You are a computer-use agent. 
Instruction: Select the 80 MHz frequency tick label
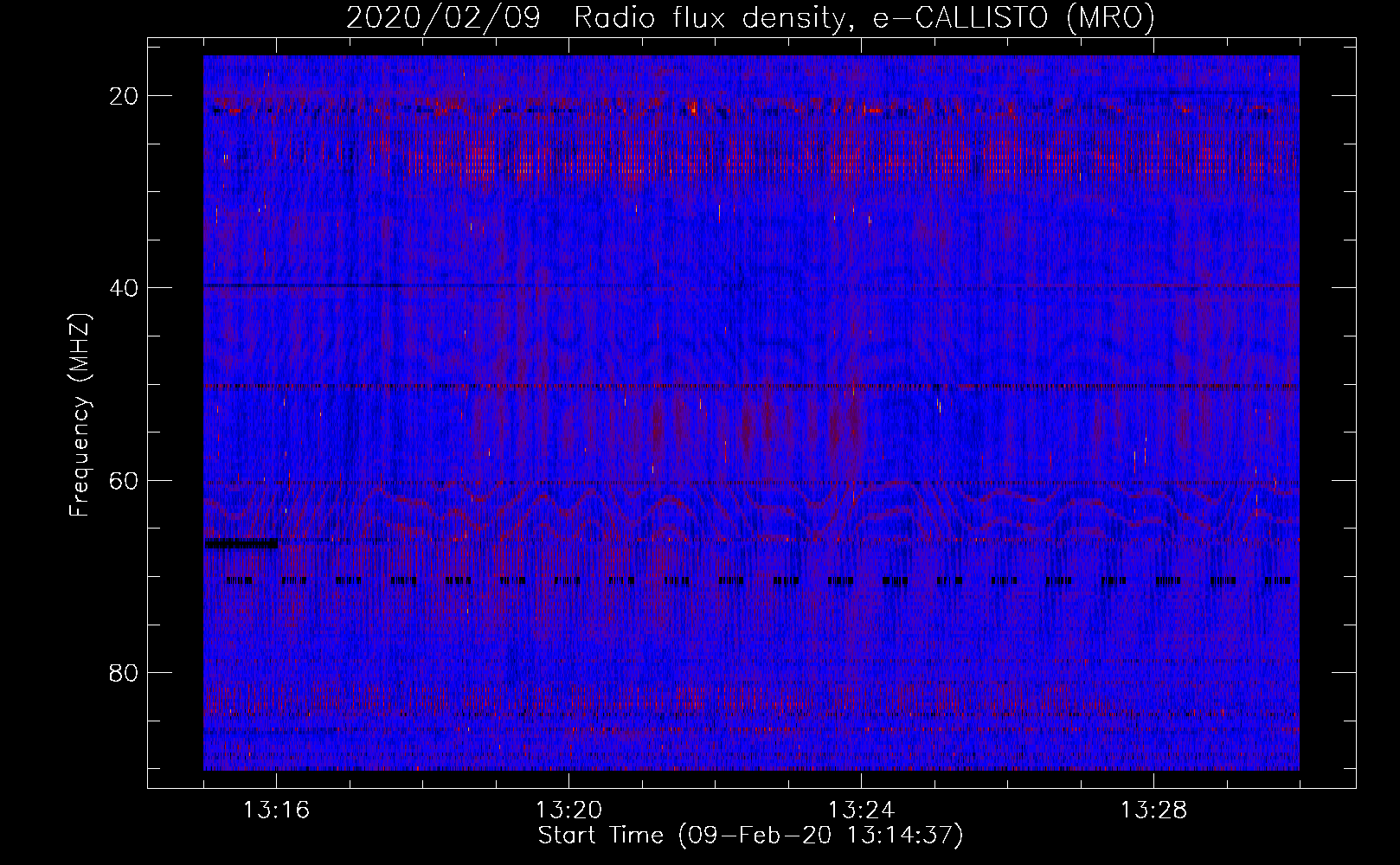pyautogui.click(x=125, y=672)
